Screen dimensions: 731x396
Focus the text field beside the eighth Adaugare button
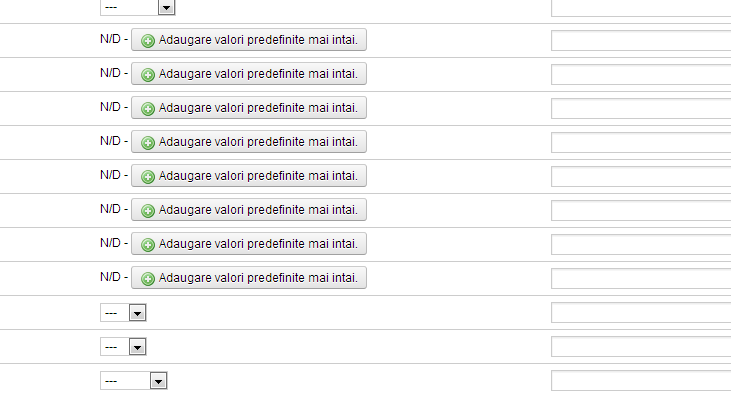(x=641, y=278)
